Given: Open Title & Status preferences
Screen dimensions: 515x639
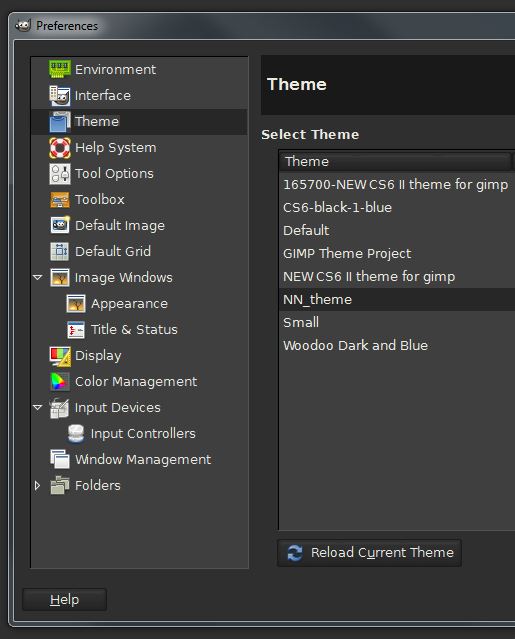Looking at the screenshot, I should coord(134,329).
